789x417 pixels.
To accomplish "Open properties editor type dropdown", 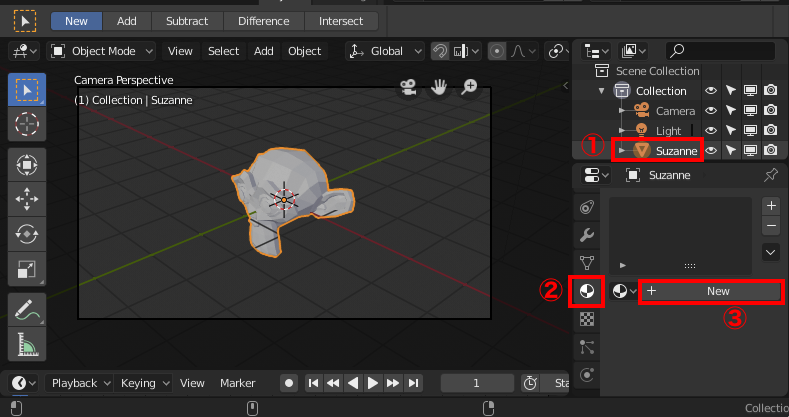I will [596, 175].
